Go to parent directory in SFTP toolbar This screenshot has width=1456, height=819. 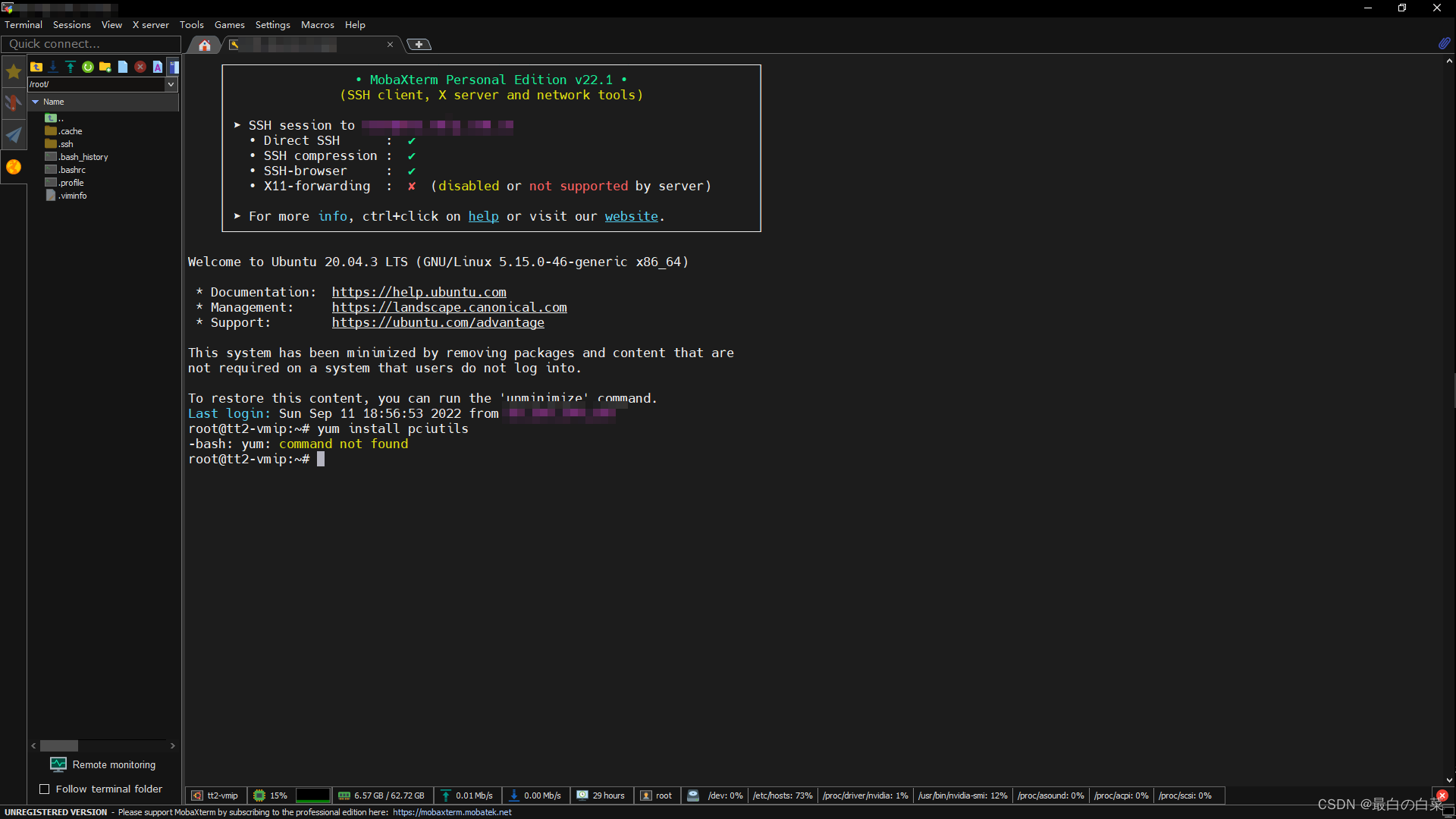click(36, 67)
